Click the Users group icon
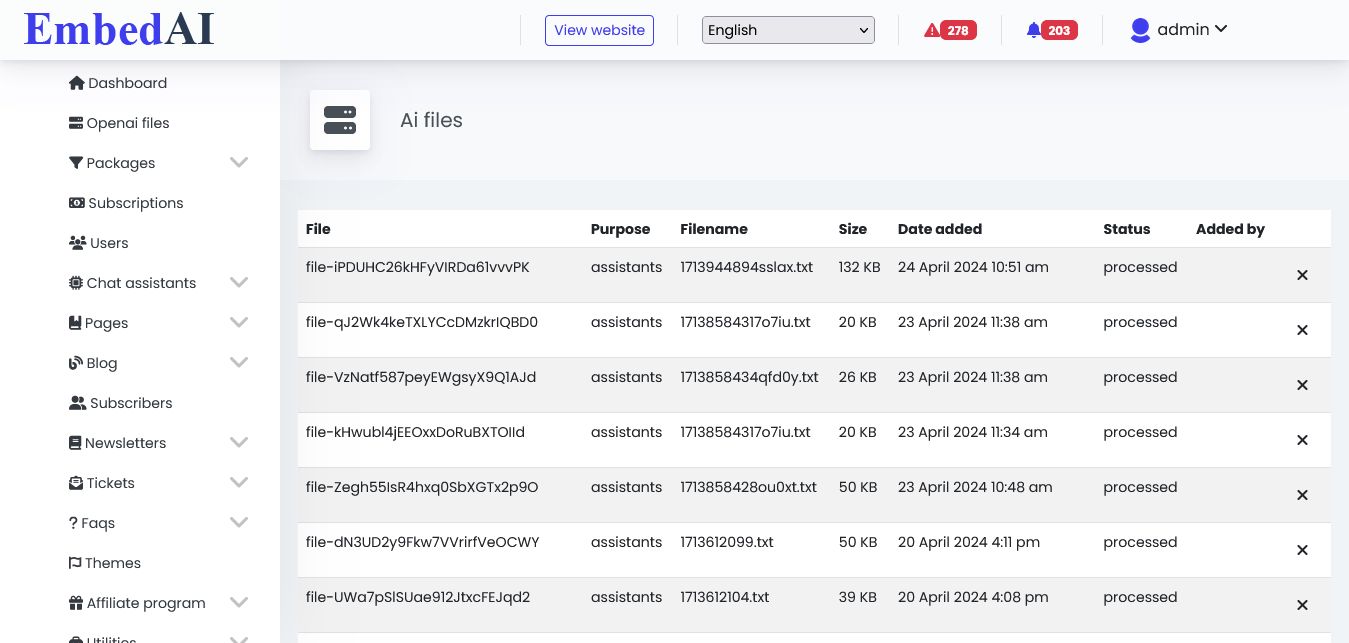The image size is (1349, 643). pyautogui.click(x=77, y=243)
